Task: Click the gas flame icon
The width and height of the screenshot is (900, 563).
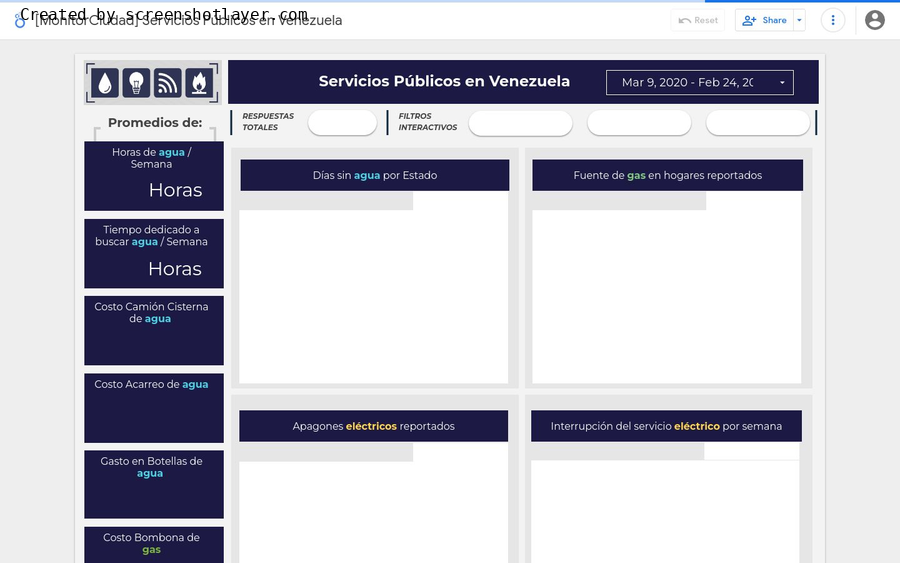Action: click(199, 83)
